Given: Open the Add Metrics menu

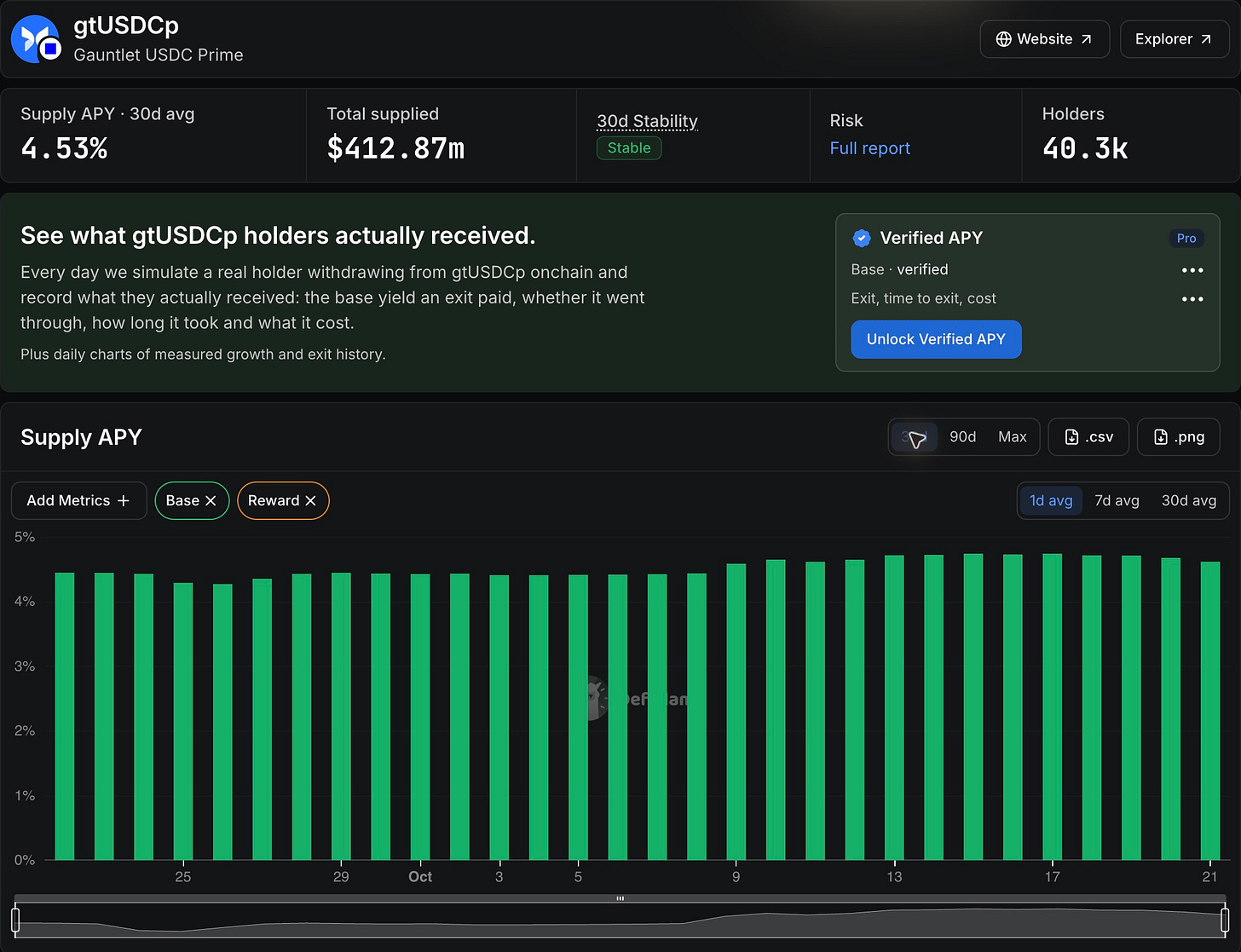Looking at the screenshot, I should (78, 500).
